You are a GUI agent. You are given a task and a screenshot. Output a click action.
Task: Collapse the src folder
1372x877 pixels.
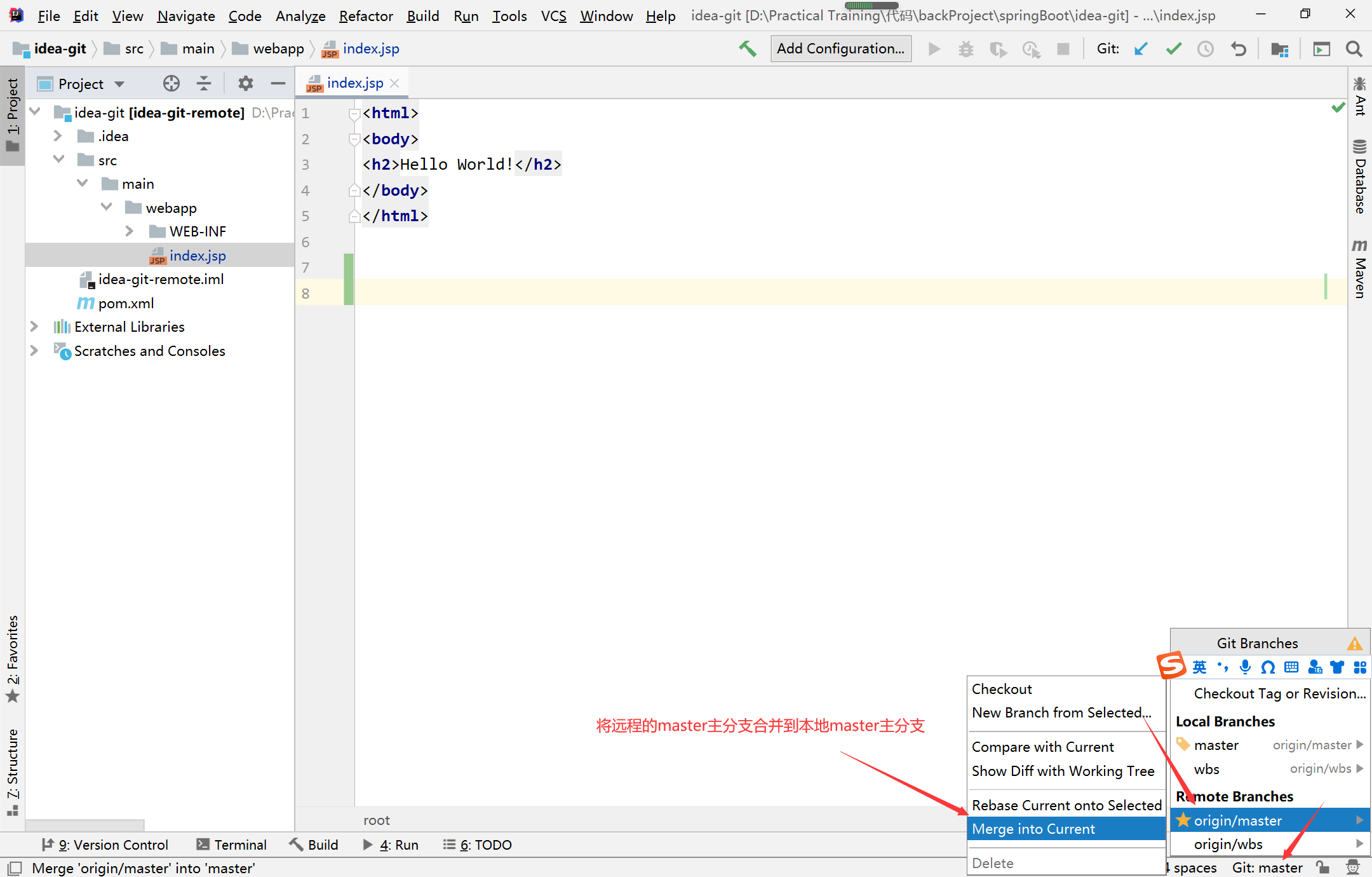click(58, 160)
